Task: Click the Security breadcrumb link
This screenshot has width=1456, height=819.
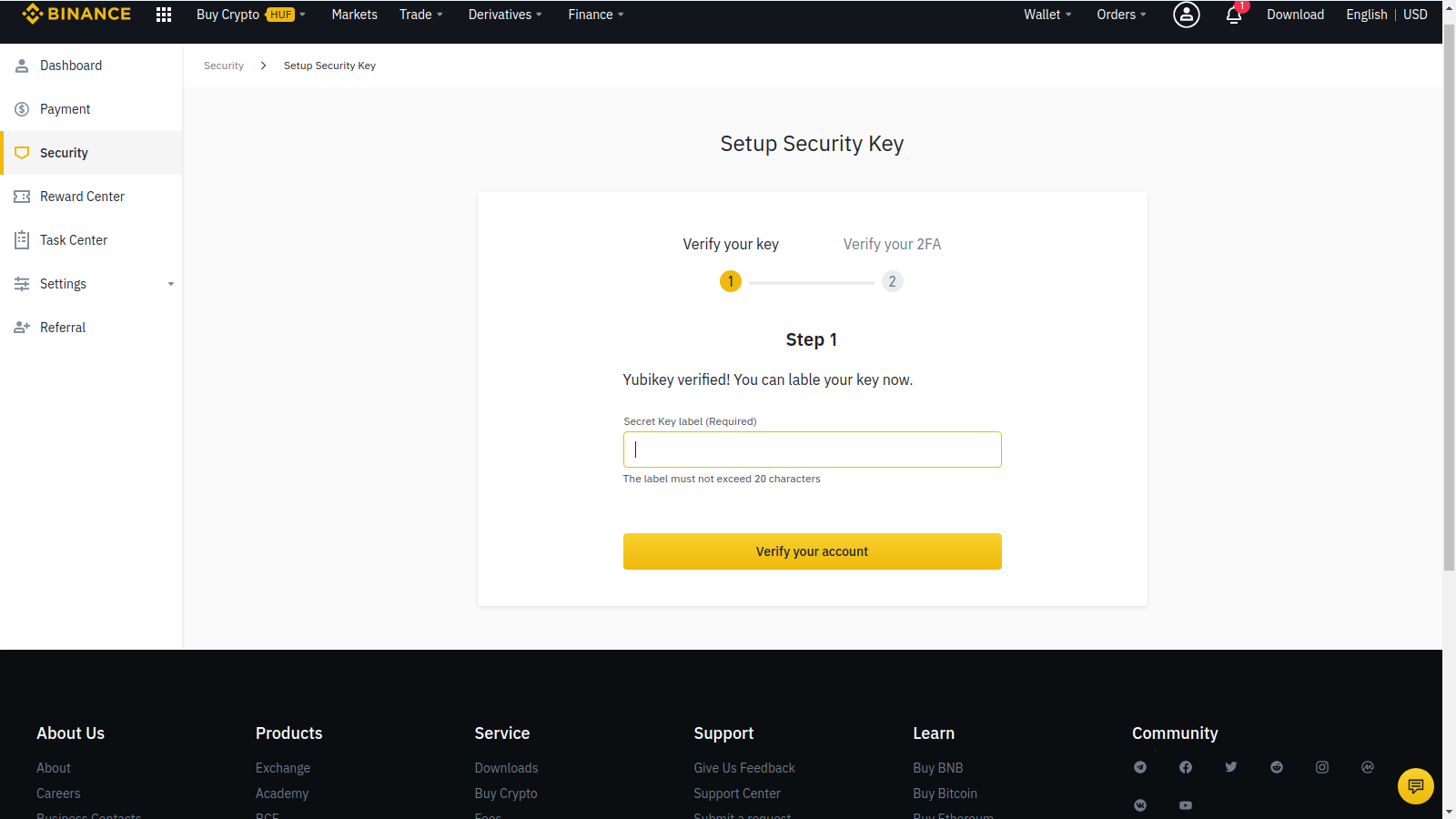Action: click(224, 66)
